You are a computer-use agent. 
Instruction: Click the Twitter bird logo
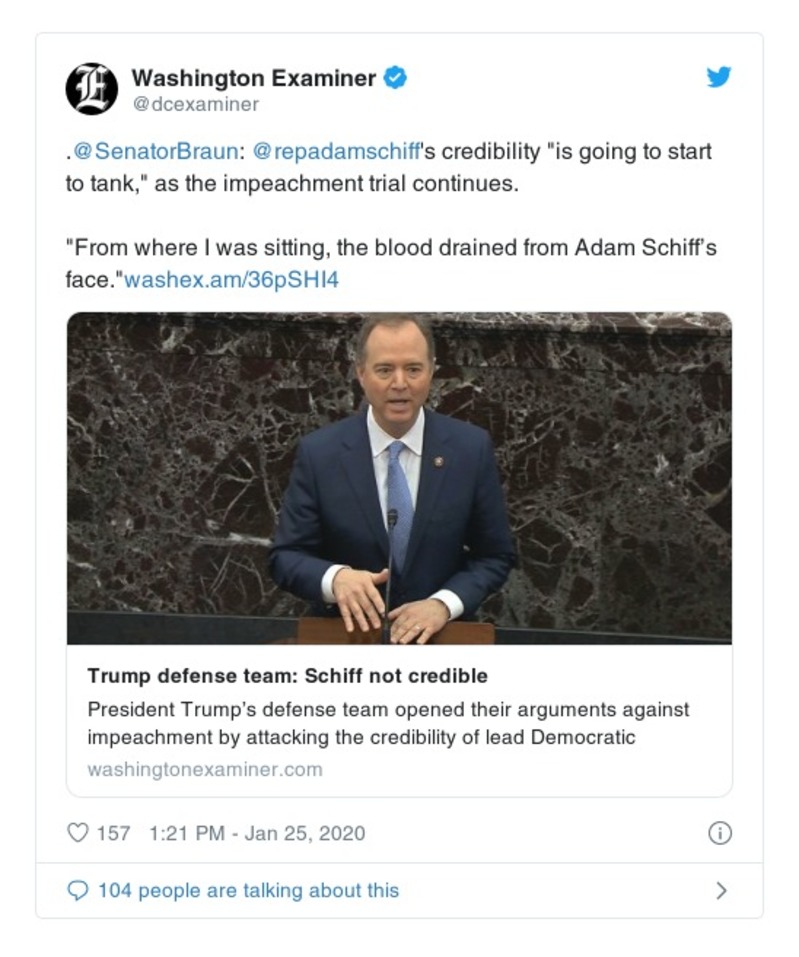tap(719, 77)
